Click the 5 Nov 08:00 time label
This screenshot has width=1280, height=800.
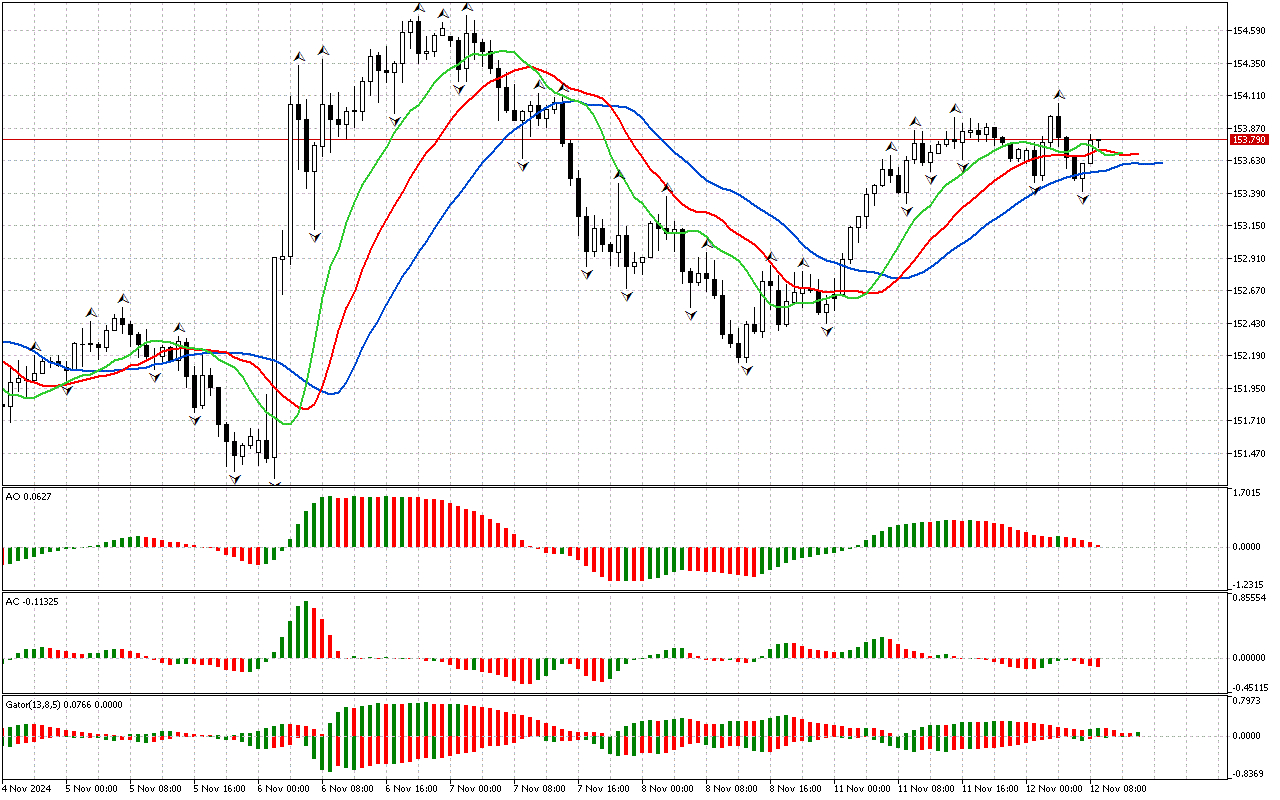(x=158, y=788)
